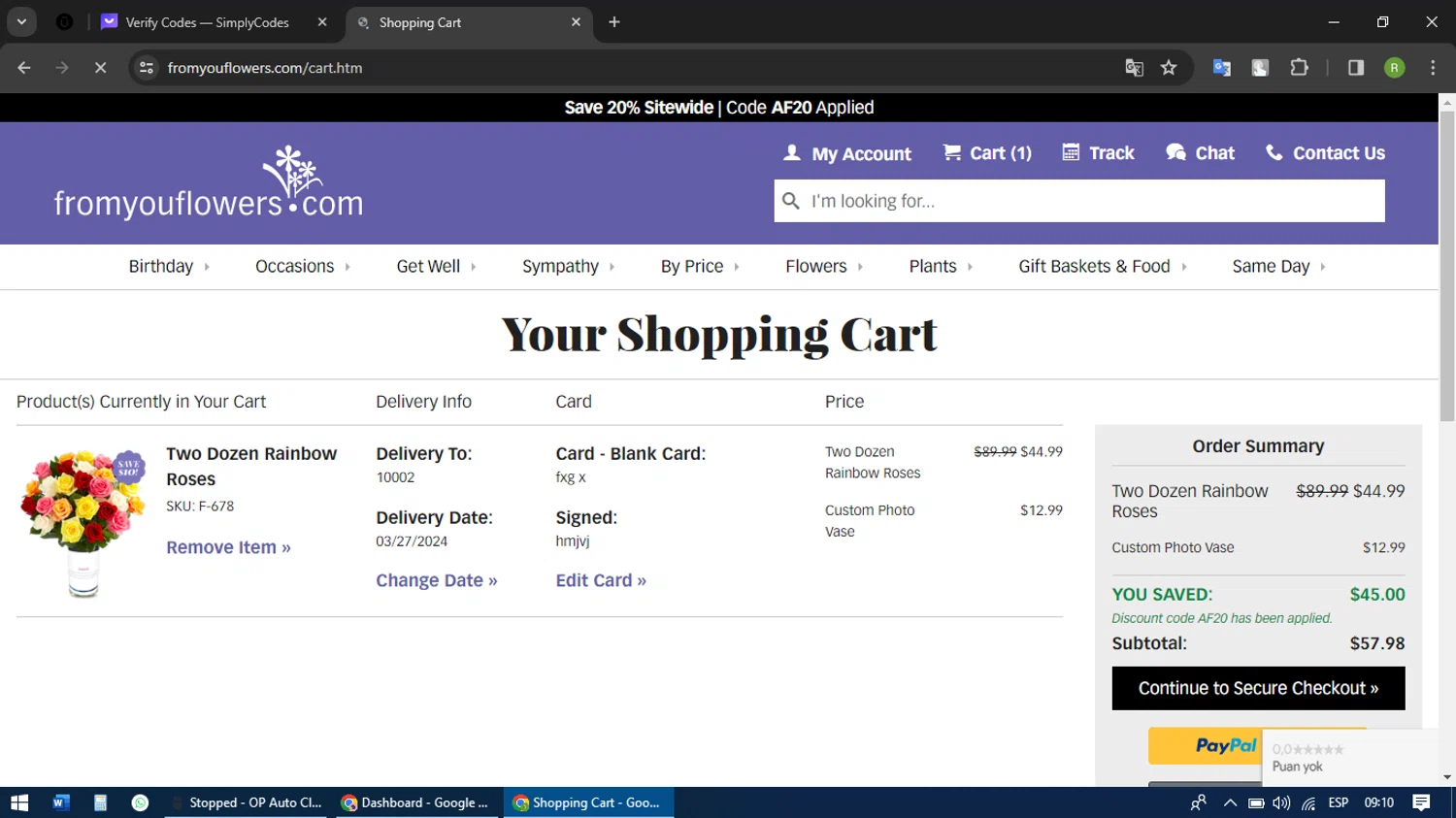Click the "Puan yok" rating widget
This screenshot has width=1456, height=818.
point(1349,757)
